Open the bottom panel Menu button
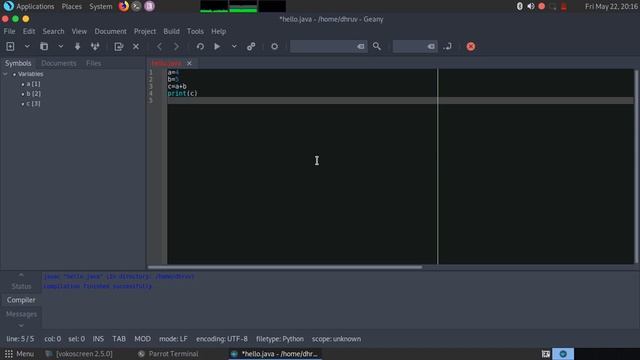Image resolution: width=640 pixels, height=360 pixels. tap(19, 354)
